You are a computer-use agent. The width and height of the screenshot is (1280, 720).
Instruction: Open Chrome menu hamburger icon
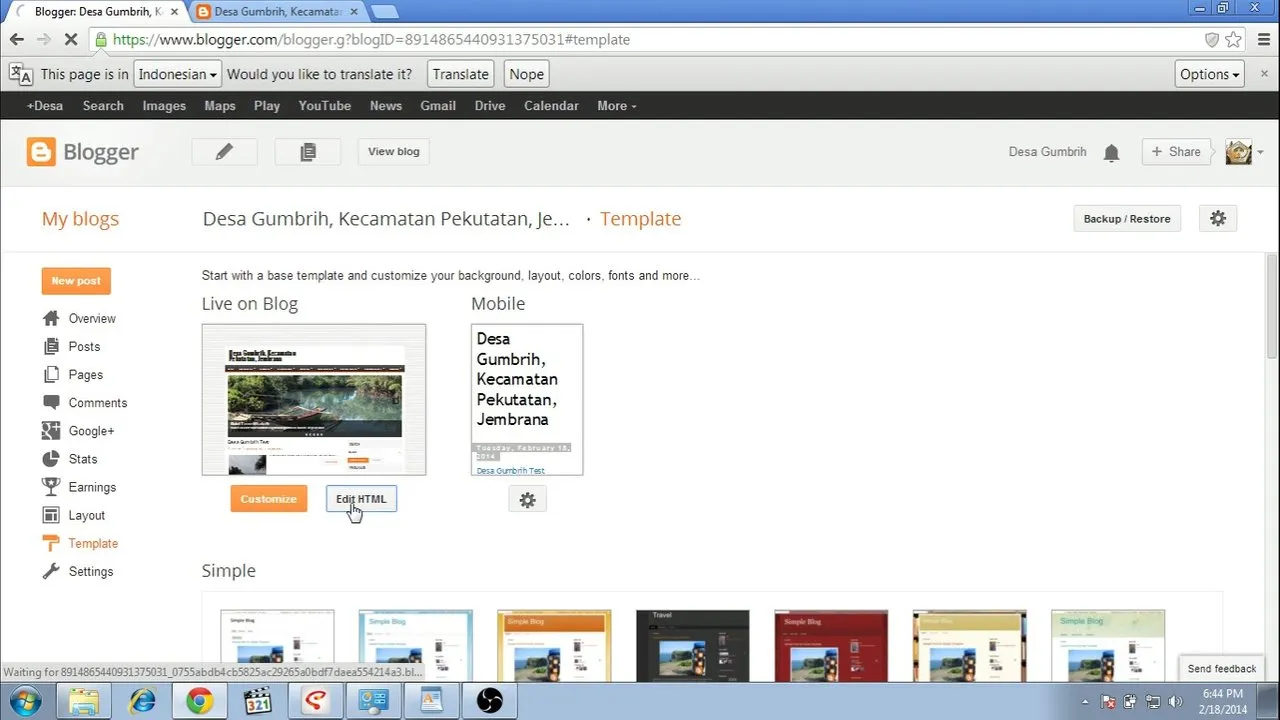click(1262, 40)
